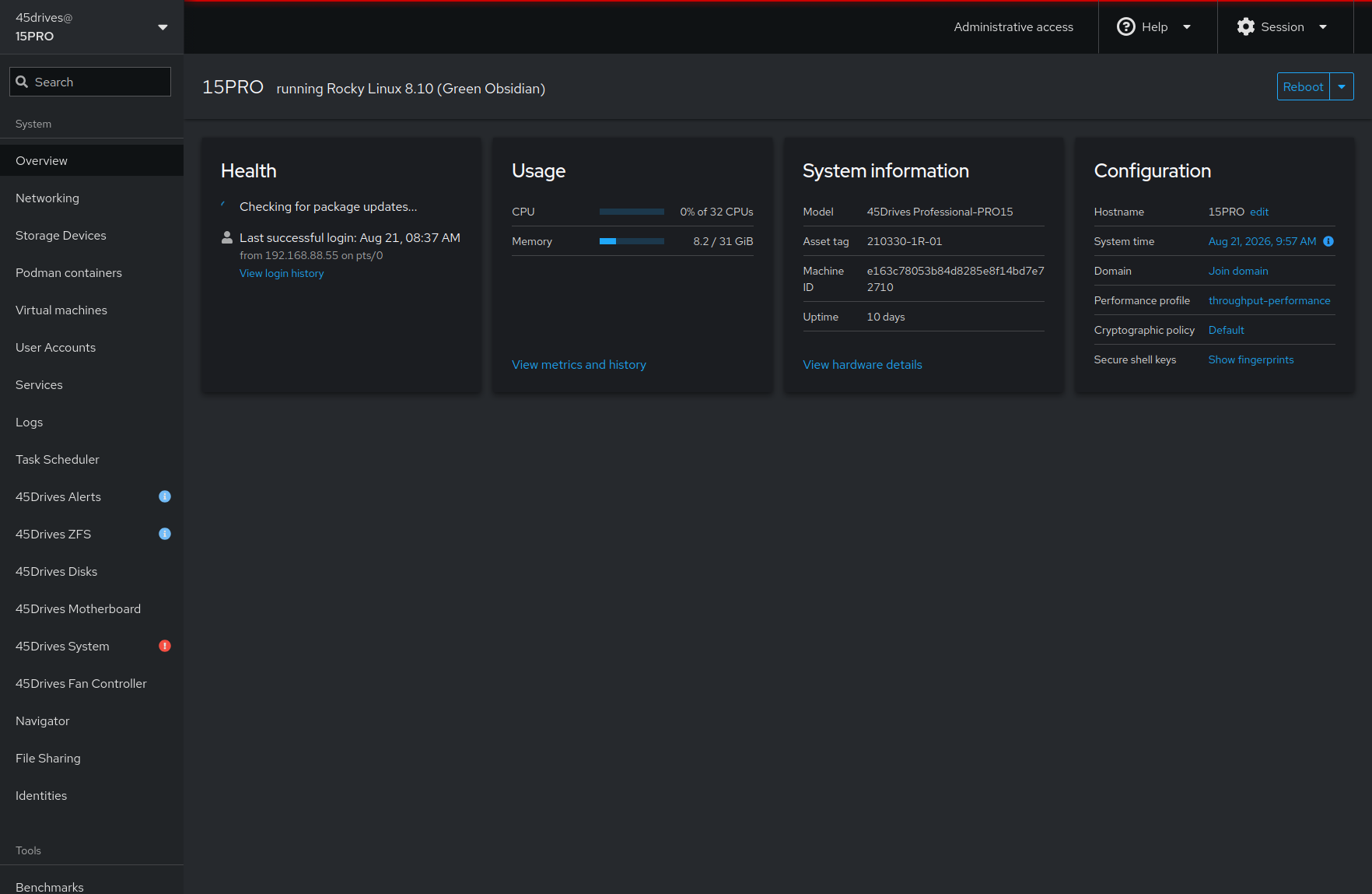
Task: Click Join domain link
Action: pyautogui.click(x=1238, y=271)
